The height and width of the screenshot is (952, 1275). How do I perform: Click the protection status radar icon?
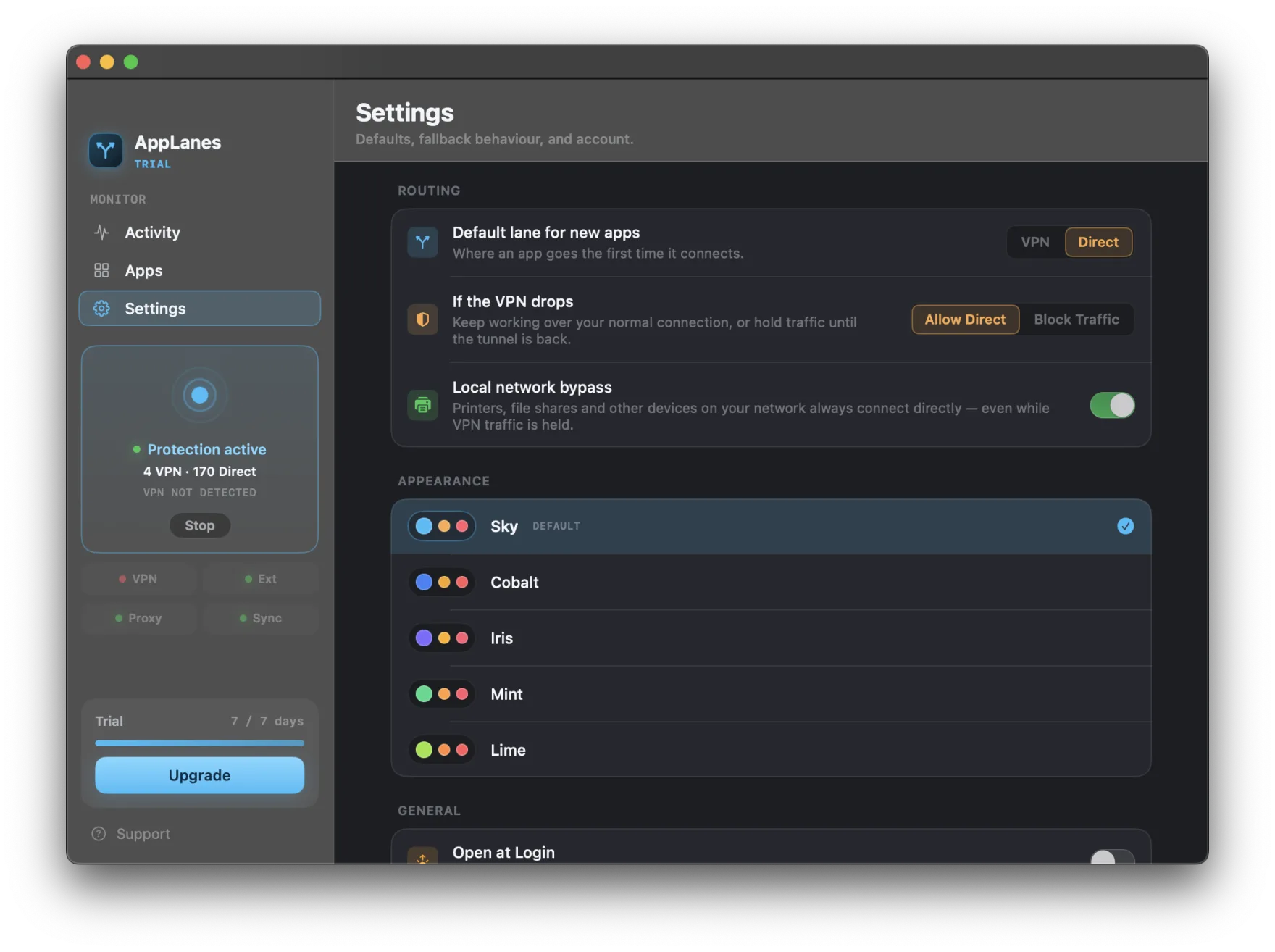pos(200,395)
